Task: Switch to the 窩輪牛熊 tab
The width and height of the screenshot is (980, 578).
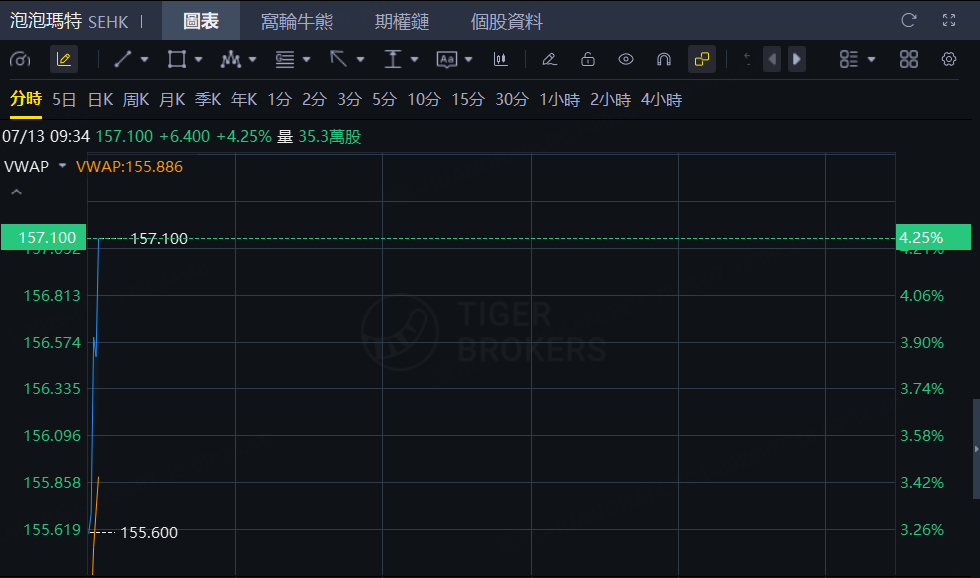Action: pos(297,22)
